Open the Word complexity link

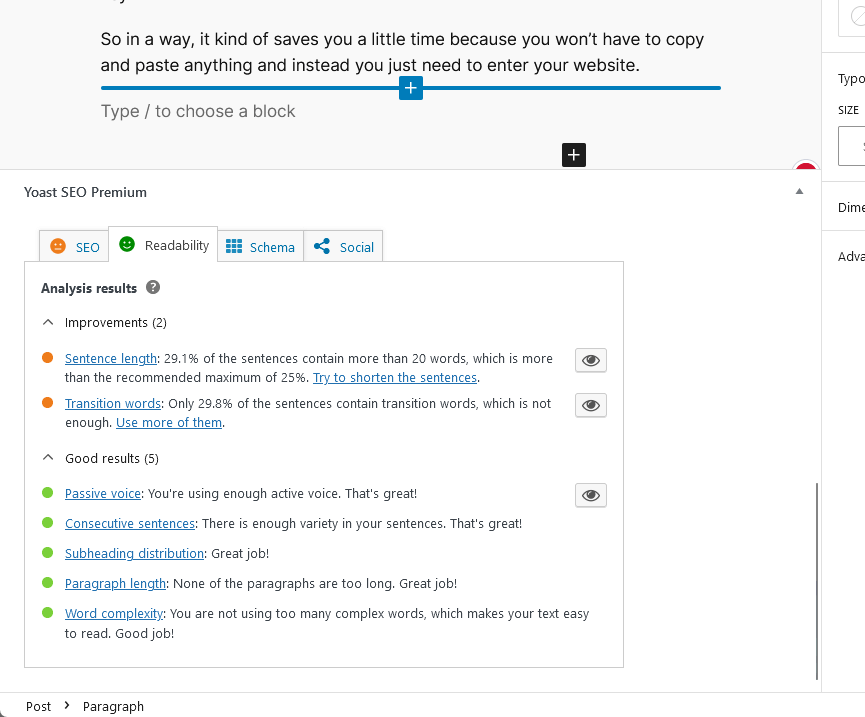[114, 614]
